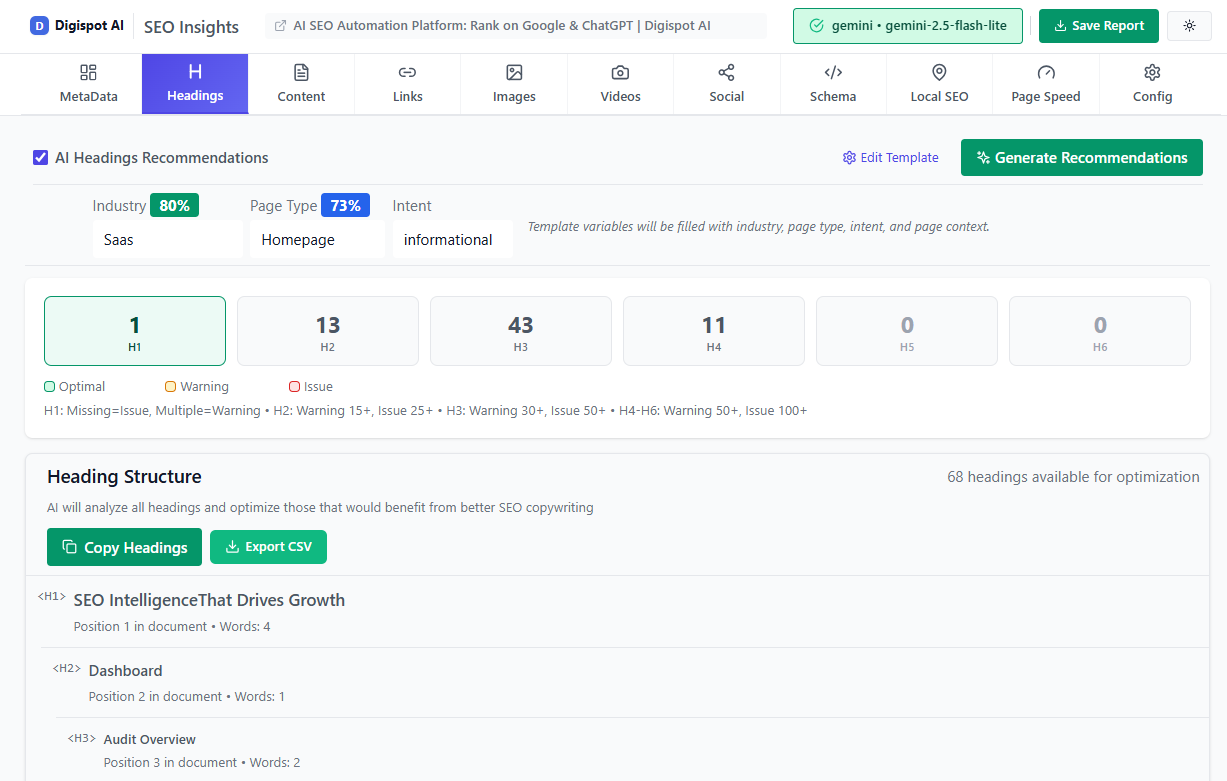This screenshot has height=781, width=1227.
Task: Click the gemini-2.5-flash-lite model badge
Action: 908,26
